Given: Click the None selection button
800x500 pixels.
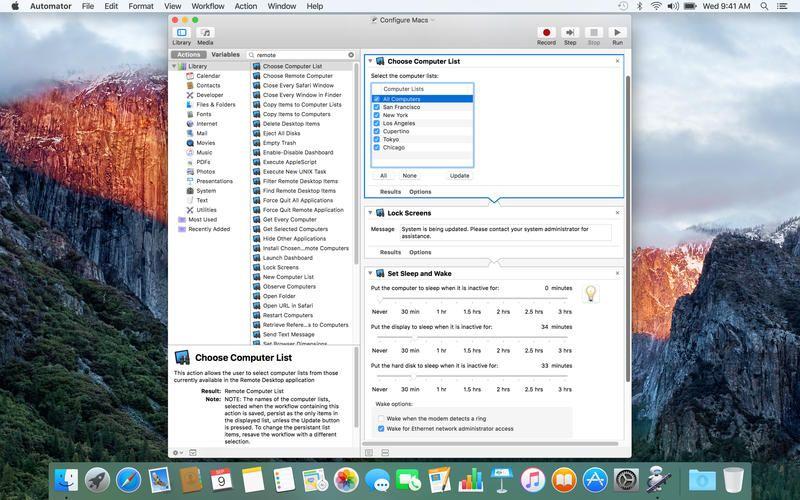Looking at the screenshot, I should [409, 175].
